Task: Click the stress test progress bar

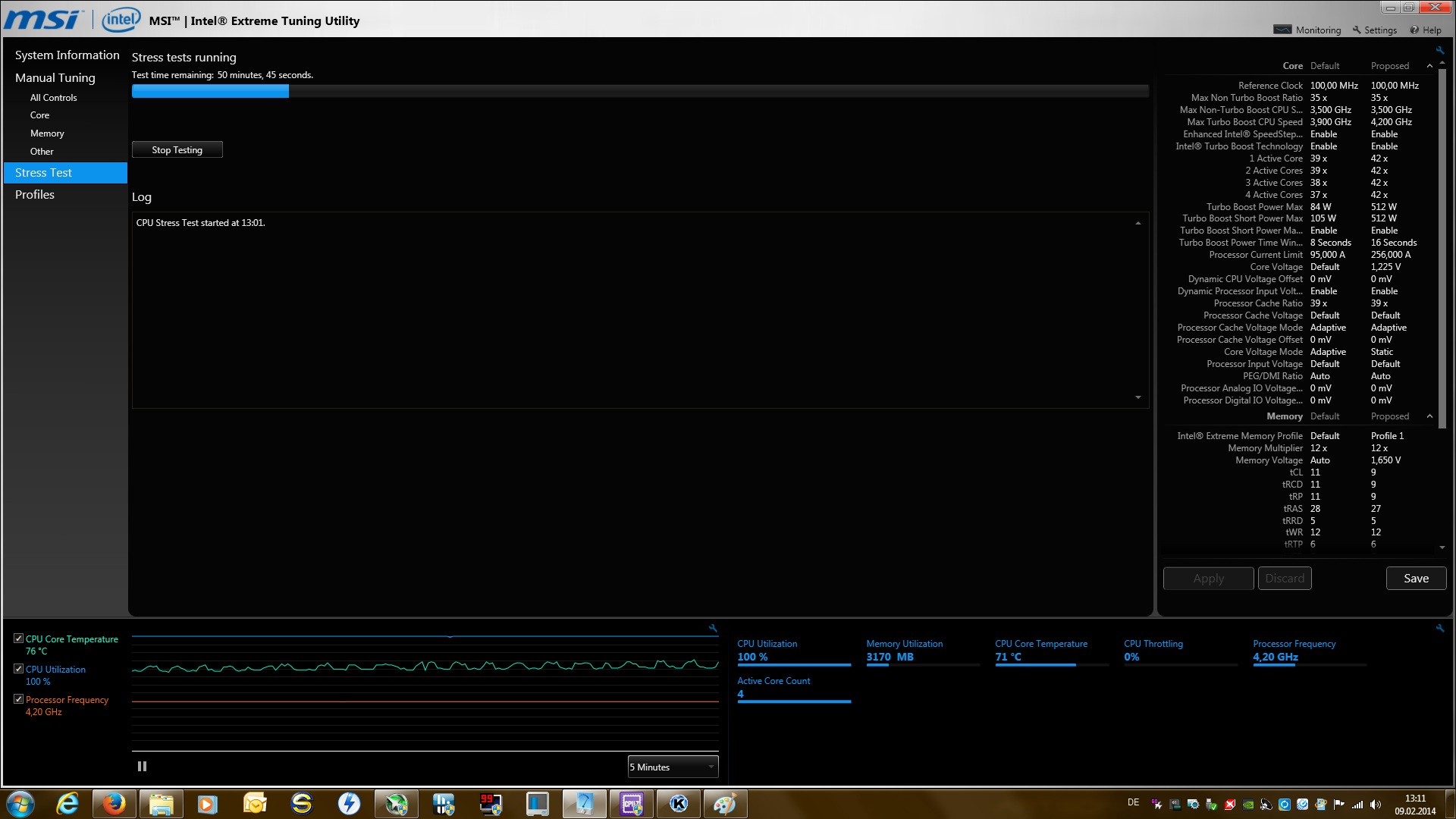Action: click(639, 91)
